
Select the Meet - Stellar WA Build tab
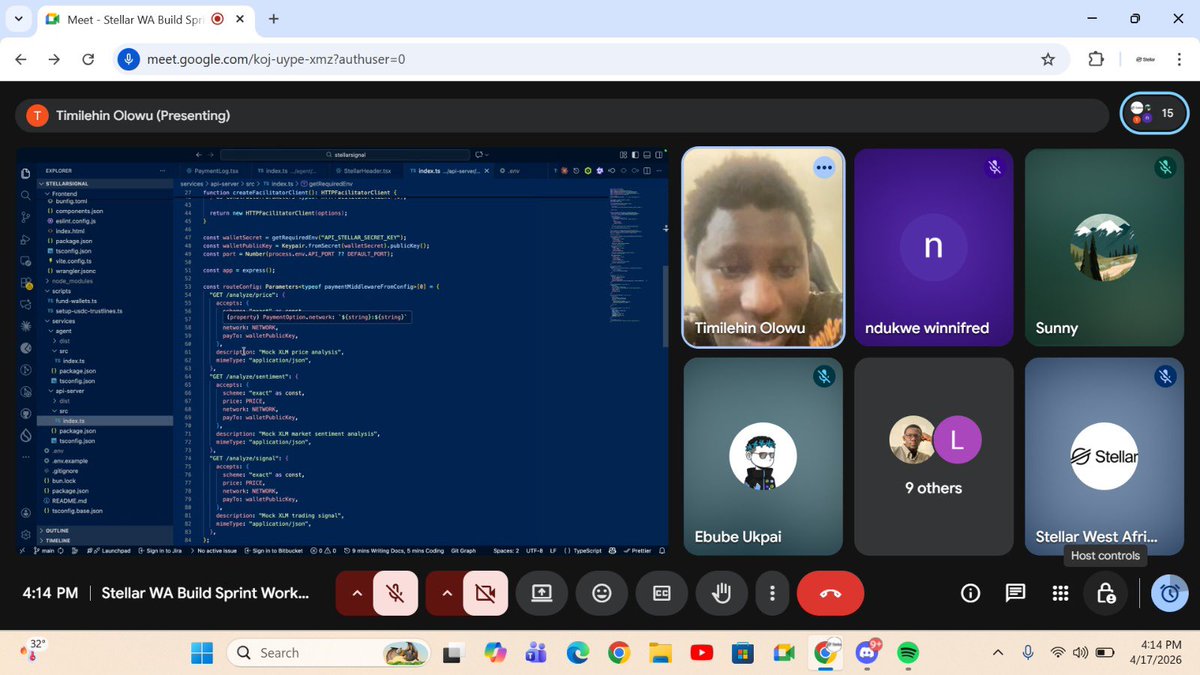click(147, 18)
